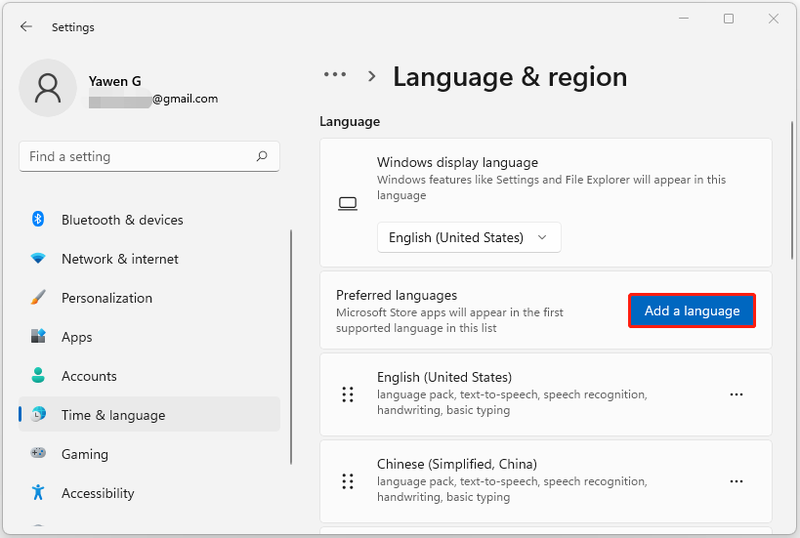The image size is (800, 538).
Task: Click the Bluetooth & devices icon
Action: click(38, 219)
